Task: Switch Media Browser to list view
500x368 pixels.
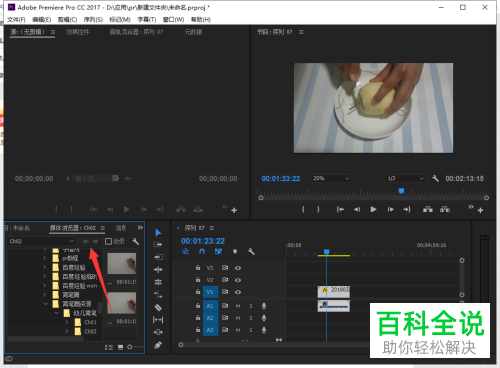Action: pos(109,347)
